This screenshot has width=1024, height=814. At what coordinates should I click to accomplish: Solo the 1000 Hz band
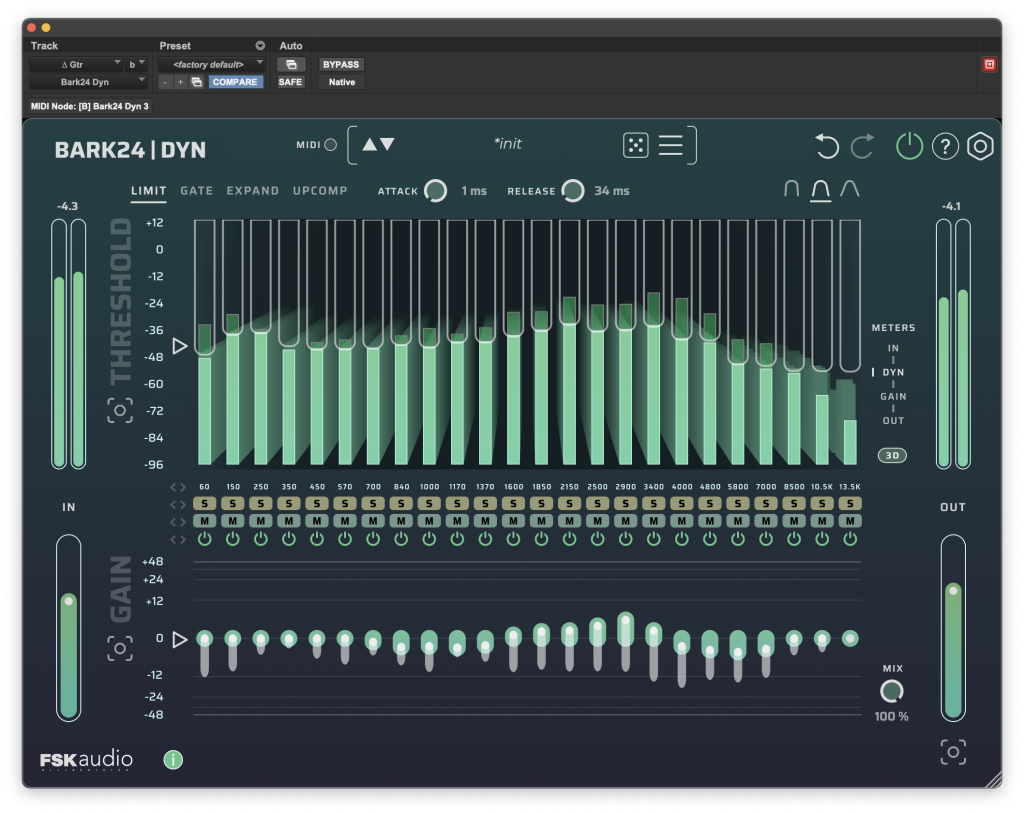point(430,504)
